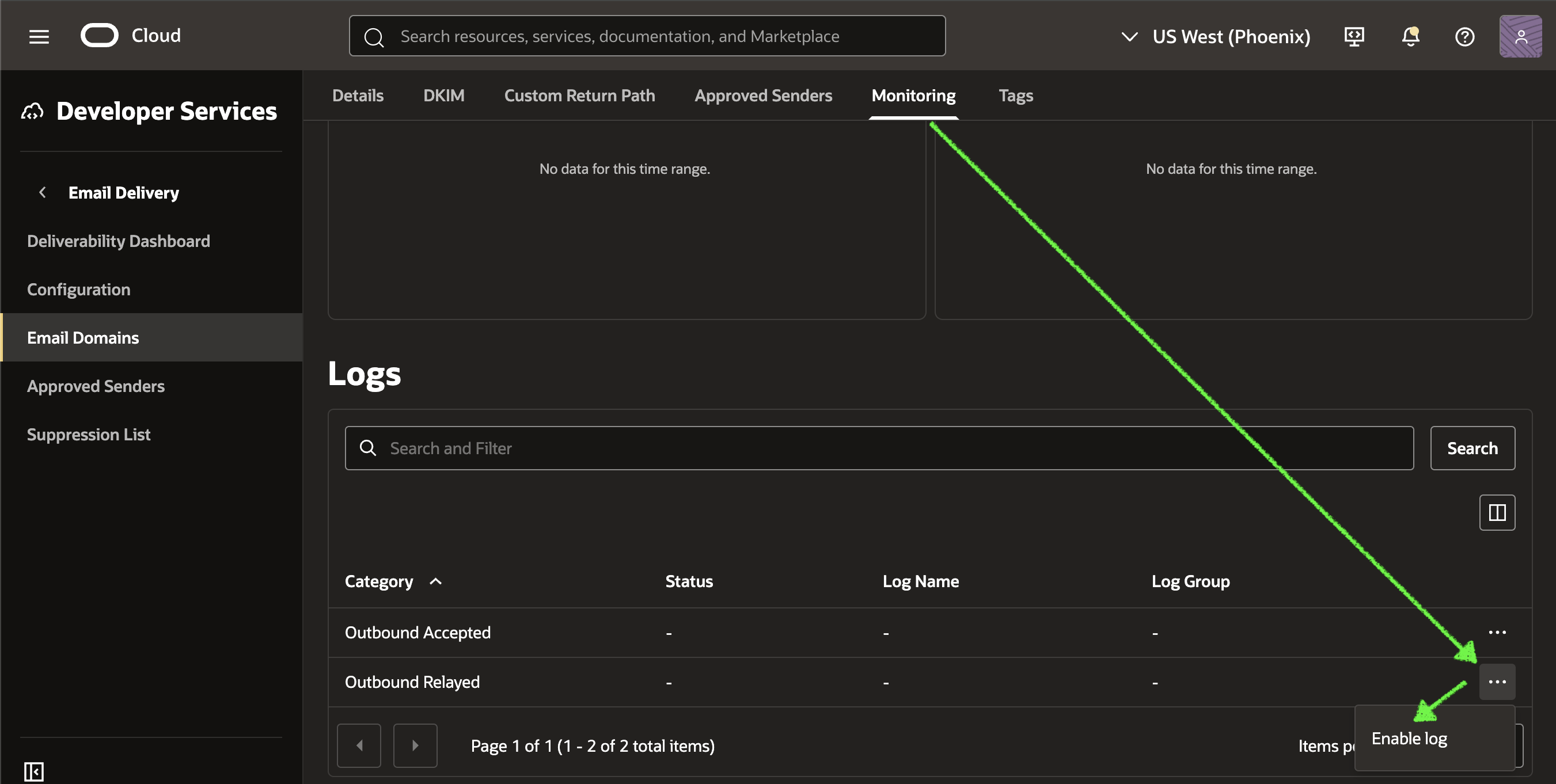Screen dimensions: 1556x784
Task: Open the navigation hamburger menu
Action: click(39, 36)
